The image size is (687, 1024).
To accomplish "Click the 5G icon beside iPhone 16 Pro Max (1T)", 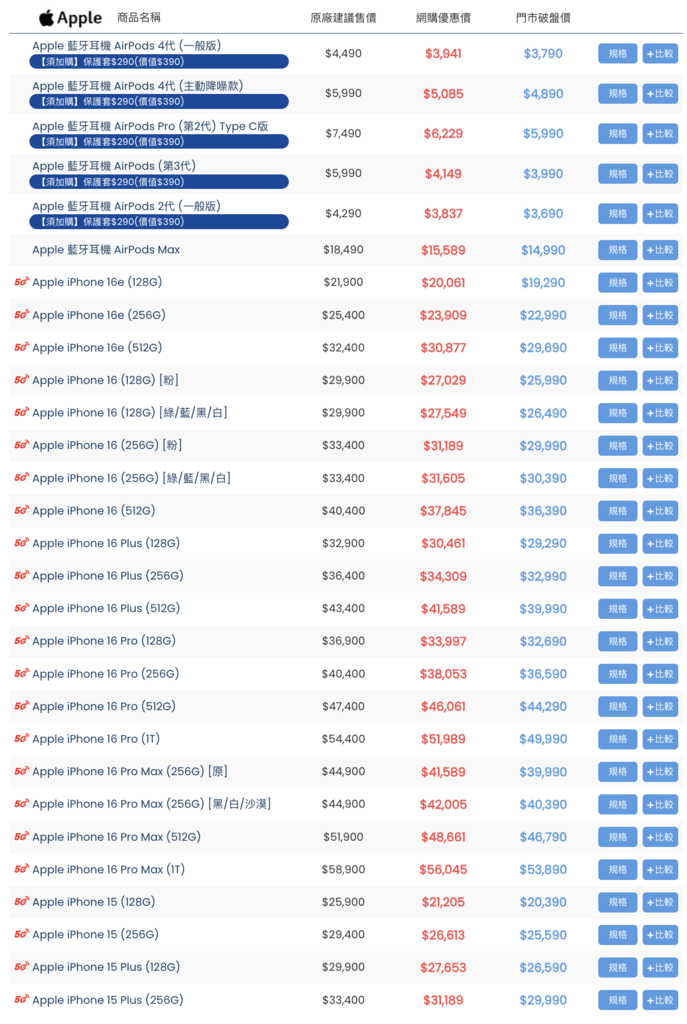I will 22,869.
